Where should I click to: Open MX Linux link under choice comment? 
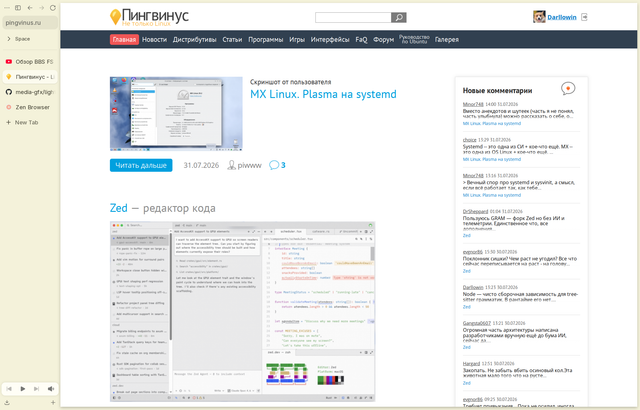pyautogui.click(x=491, y=160)
